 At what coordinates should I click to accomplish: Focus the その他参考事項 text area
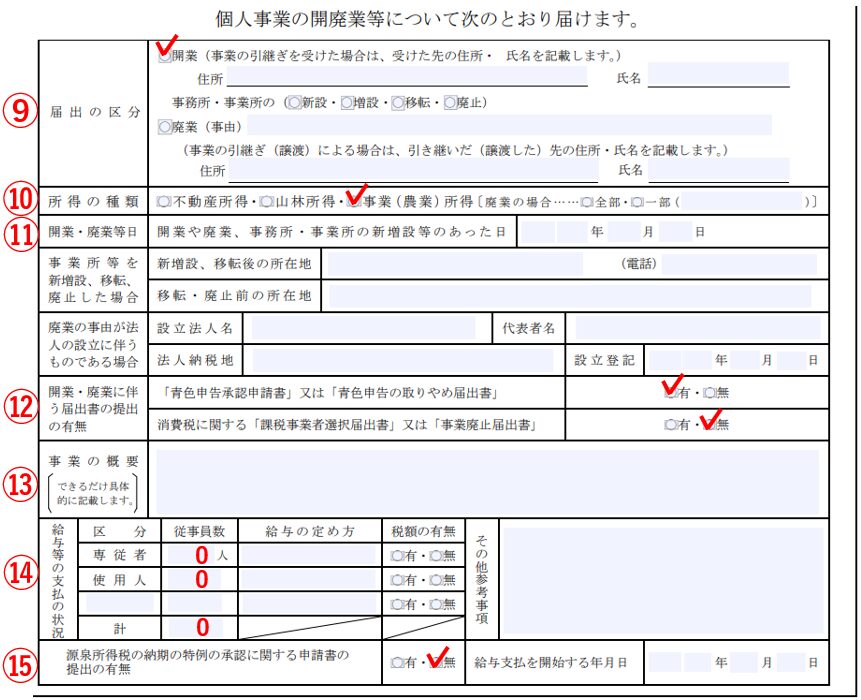click(x=664, y=581)
